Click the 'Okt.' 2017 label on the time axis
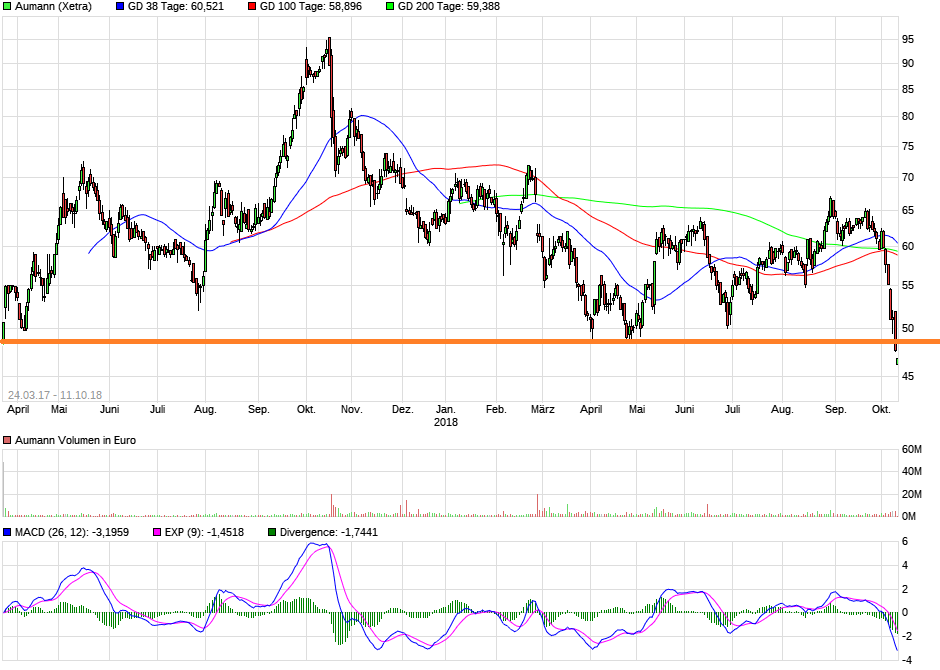 pos(306,409)
